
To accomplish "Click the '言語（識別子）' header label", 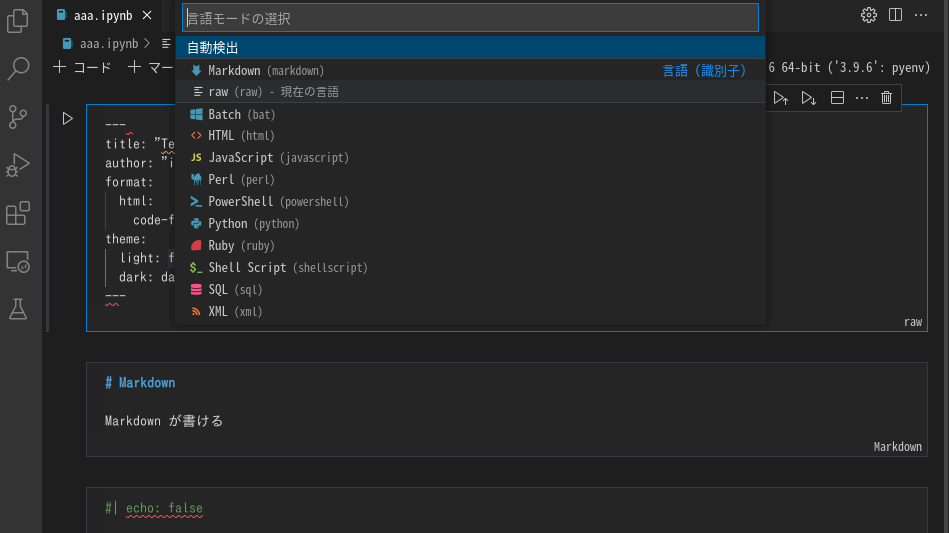I will click(704, 71).
